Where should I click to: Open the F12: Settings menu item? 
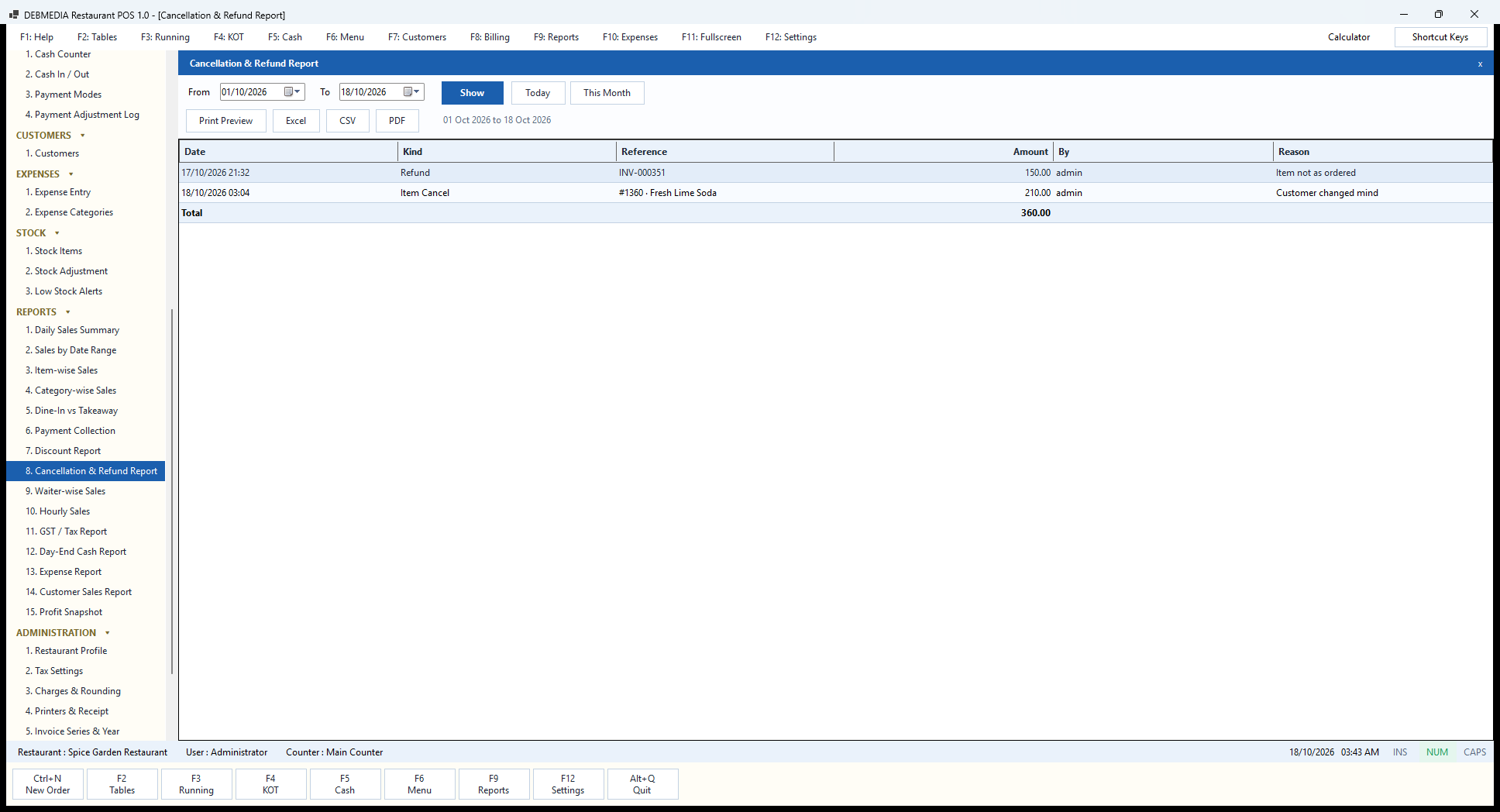[x=791, y=37]
